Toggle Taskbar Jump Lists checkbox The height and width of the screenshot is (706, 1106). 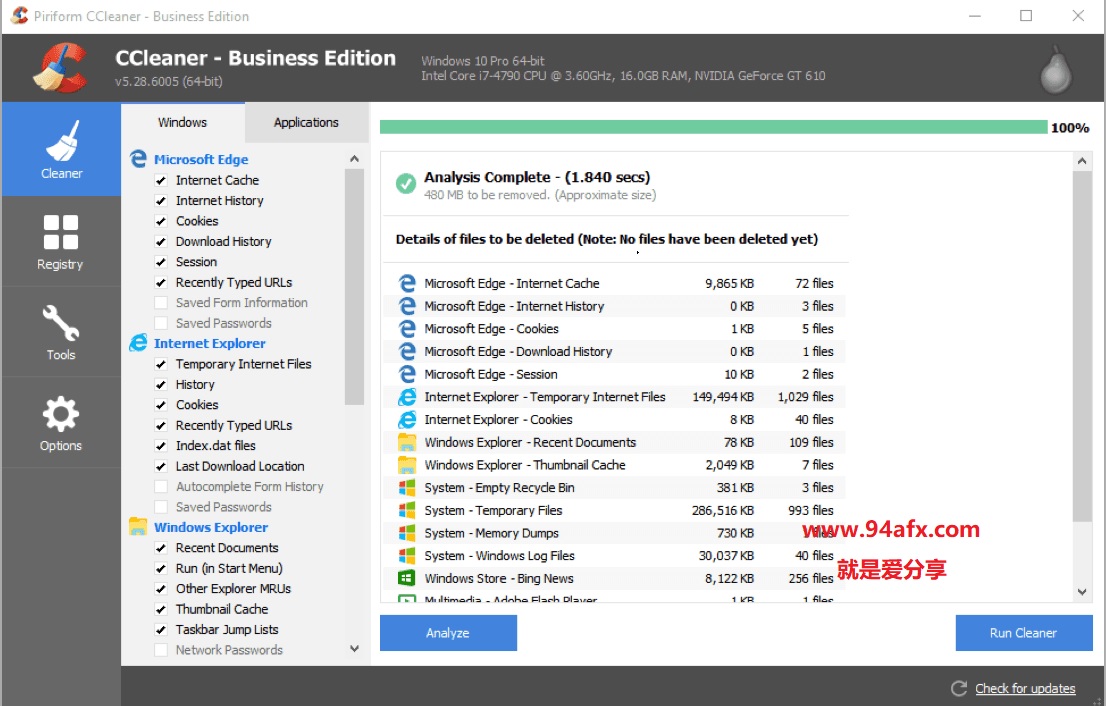point(161,630)
